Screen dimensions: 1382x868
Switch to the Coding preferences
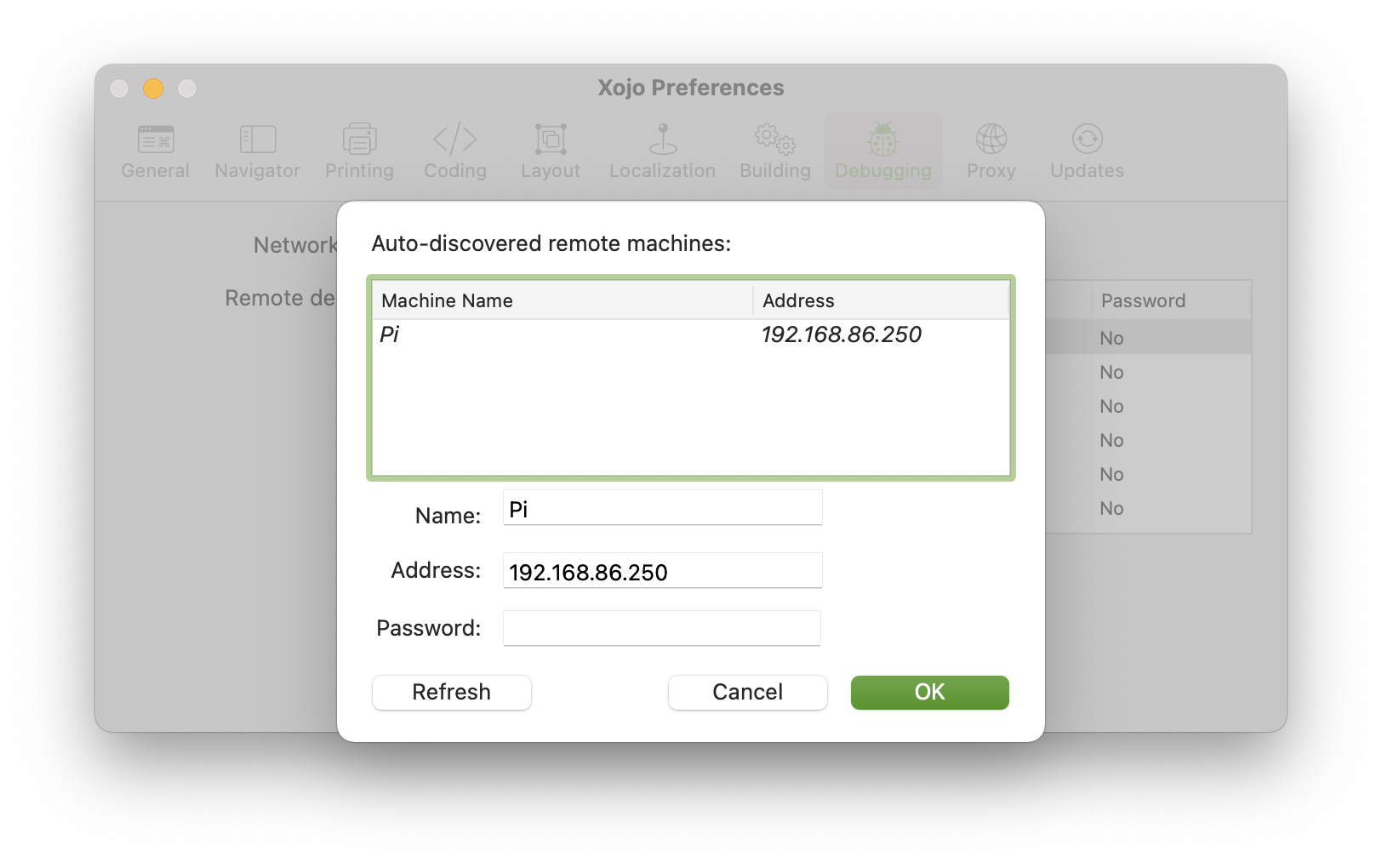point(454,150)
